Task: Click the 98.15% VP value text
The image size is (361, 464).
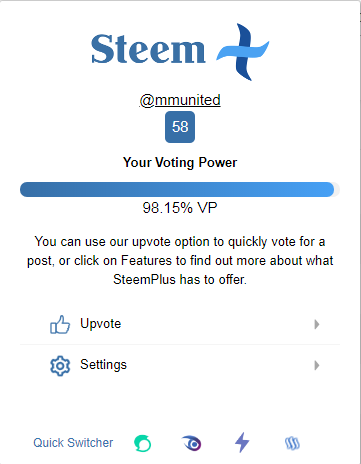Action: (x=180, y=208)
